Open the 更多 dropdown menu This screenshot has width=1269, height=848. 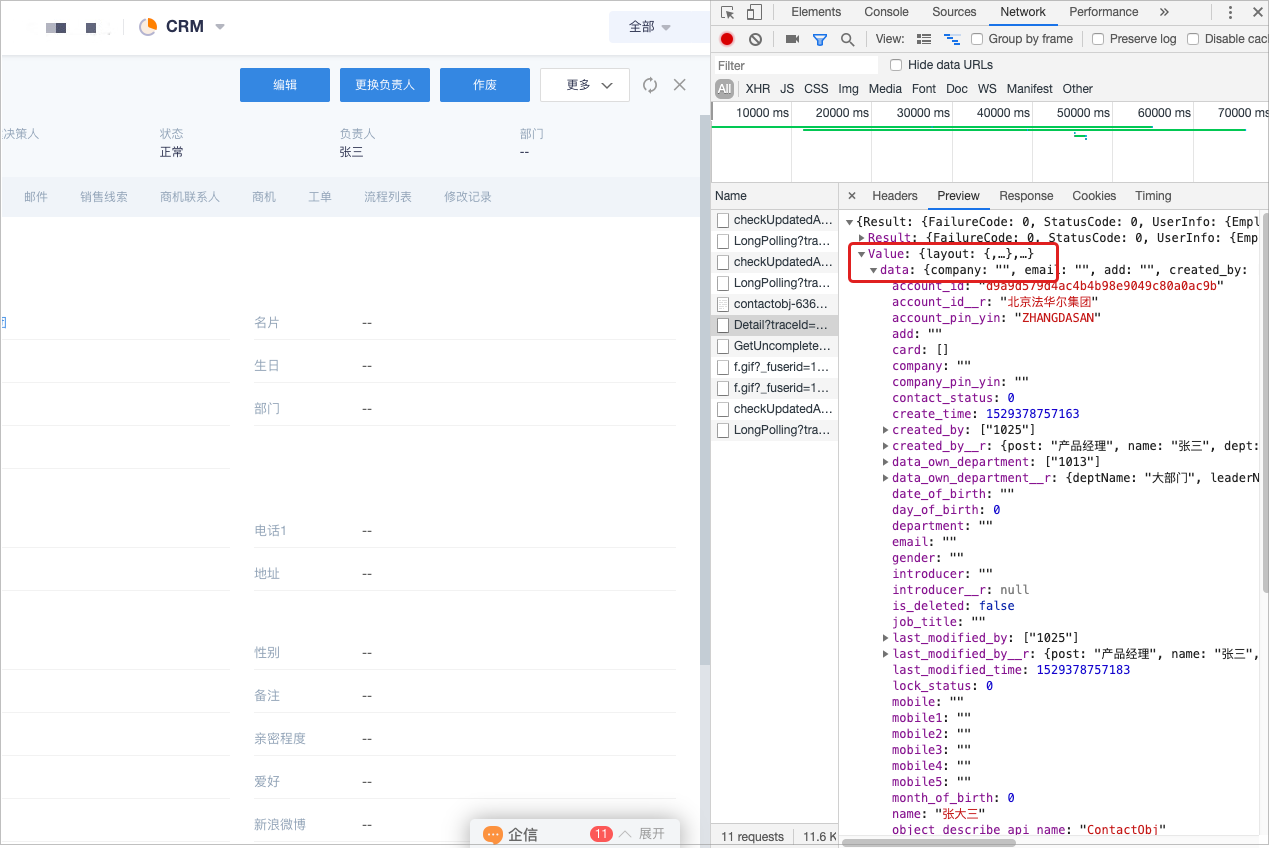click(x=584, y=85)
